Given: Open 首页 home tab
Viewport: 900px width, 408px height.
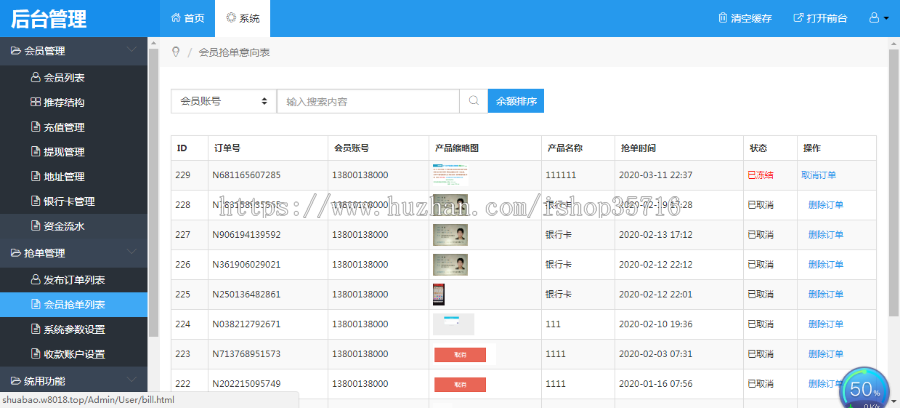Looking at the screenshot, I should (x=188, y=18).
